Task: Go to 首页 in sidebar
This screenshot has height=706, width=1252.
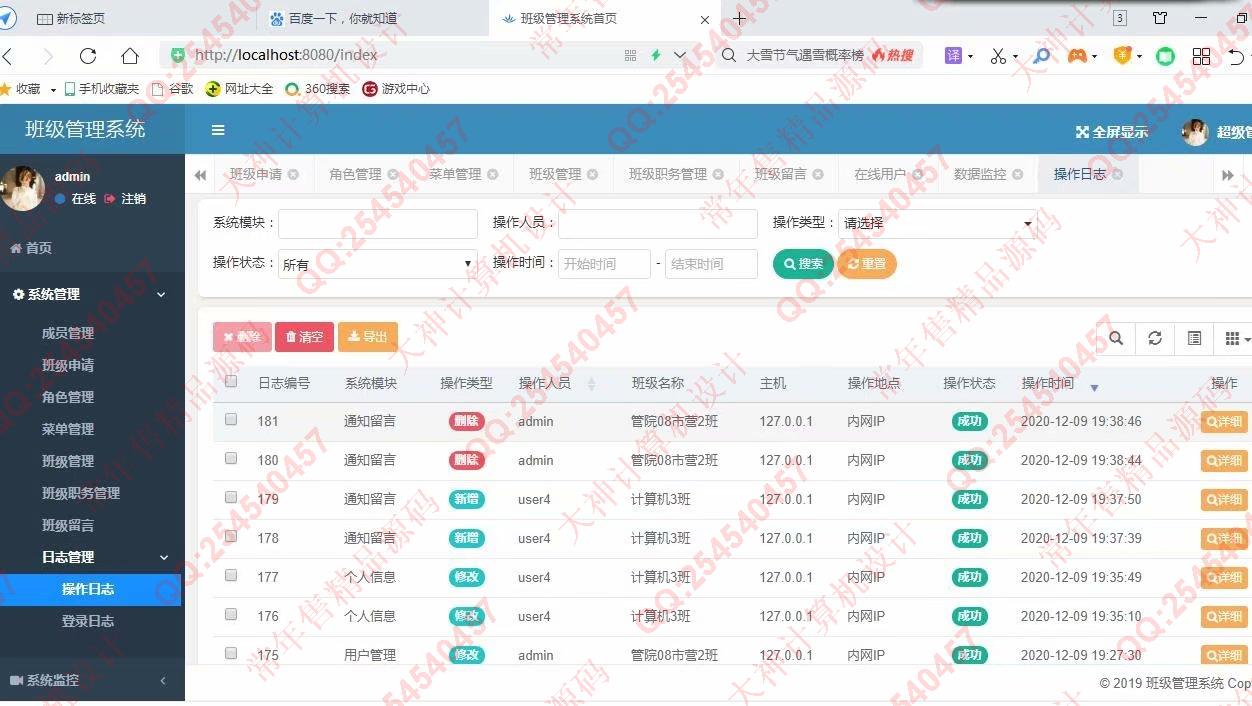Action: [x=31, y=248]
